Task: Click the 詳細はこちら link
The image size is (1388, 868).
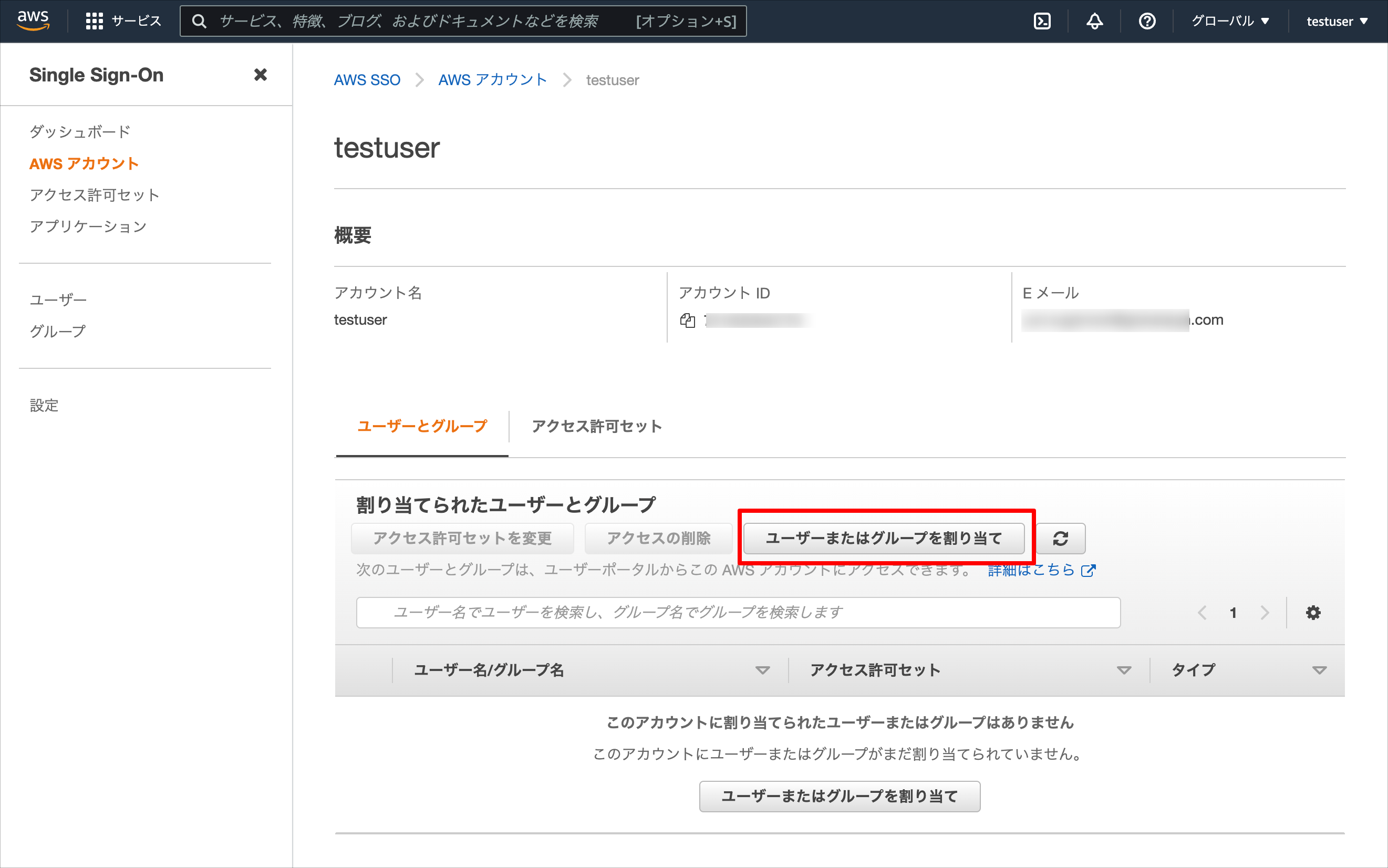Action: click(x=1031, y=570)
